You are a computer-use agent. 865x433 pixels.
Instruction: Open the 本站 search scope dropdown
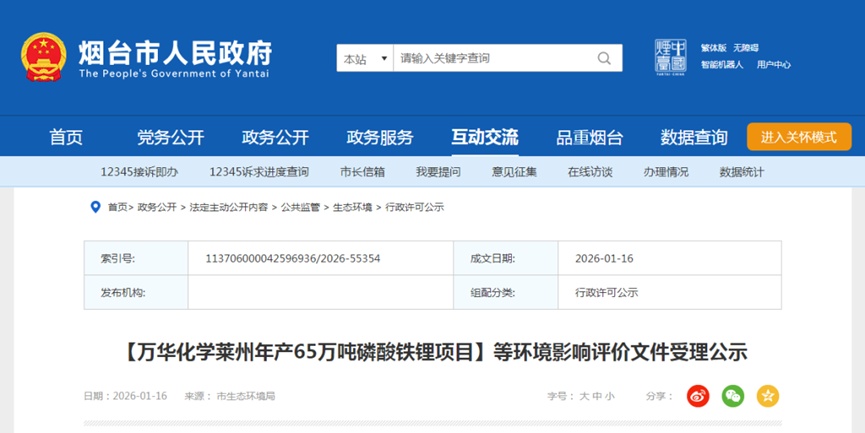point(364,59)
